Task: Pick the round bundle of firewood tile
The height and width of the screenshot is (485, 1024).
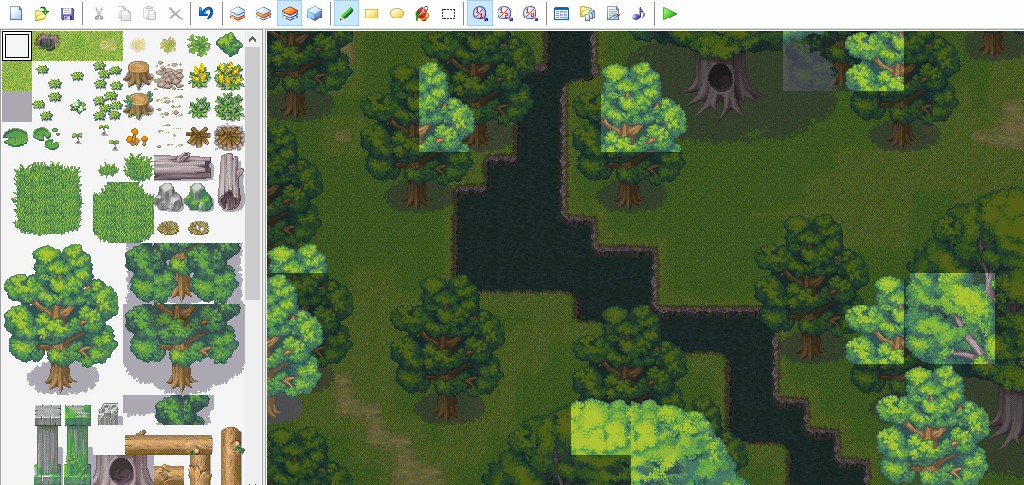Action: pyautogui.click(x=229, y=136)
